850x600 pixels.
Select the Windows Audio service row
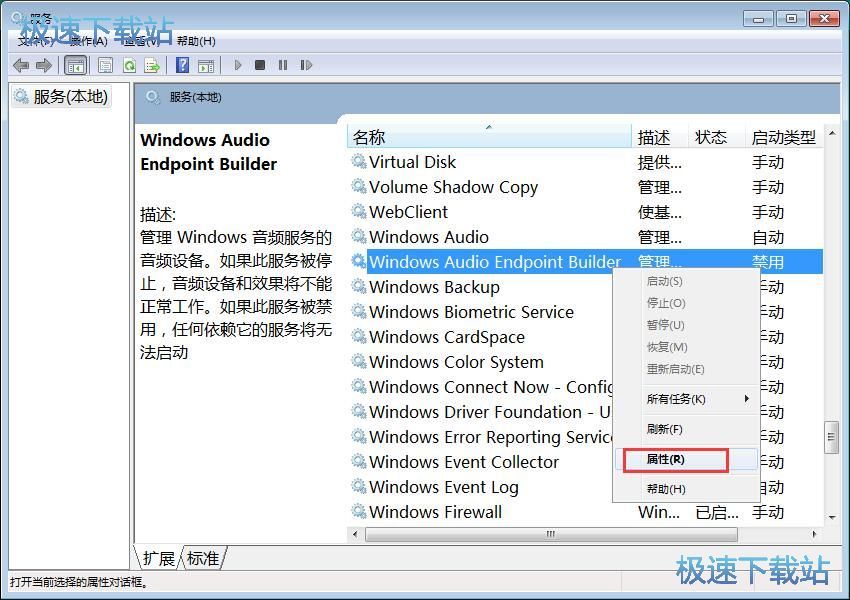585,237
